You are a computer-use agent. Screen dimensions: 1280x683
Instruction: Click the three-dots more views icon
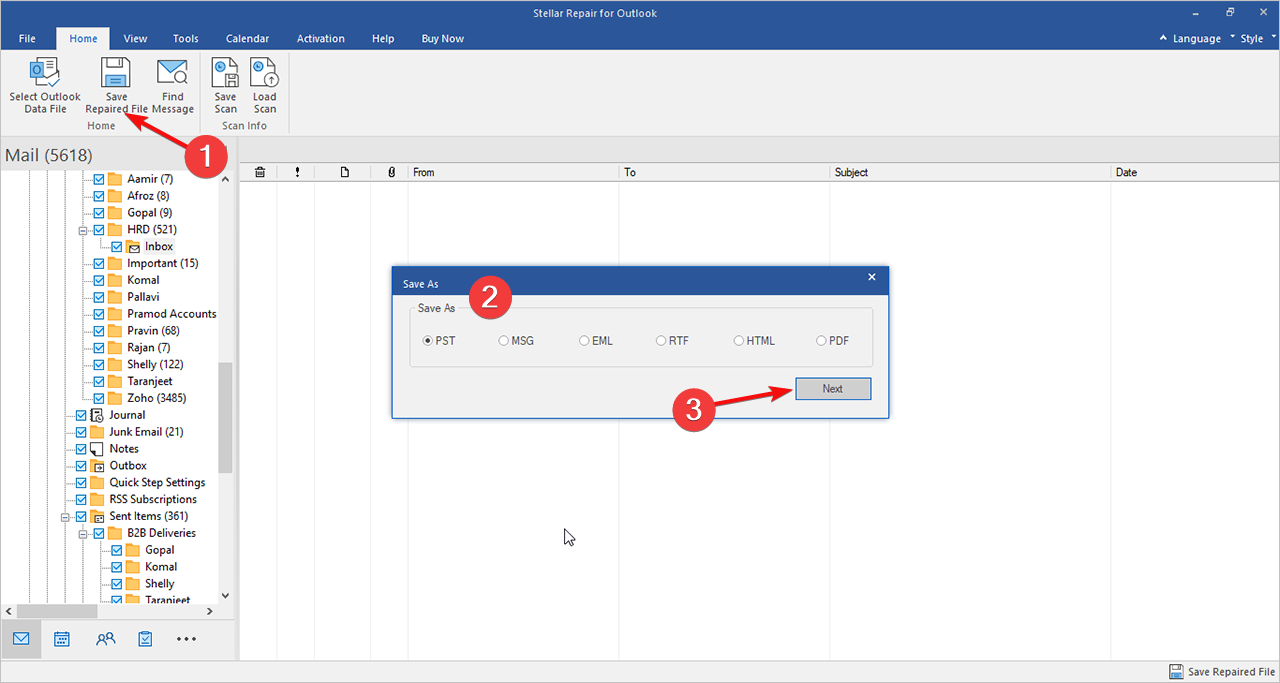click(x=186, y=639)
